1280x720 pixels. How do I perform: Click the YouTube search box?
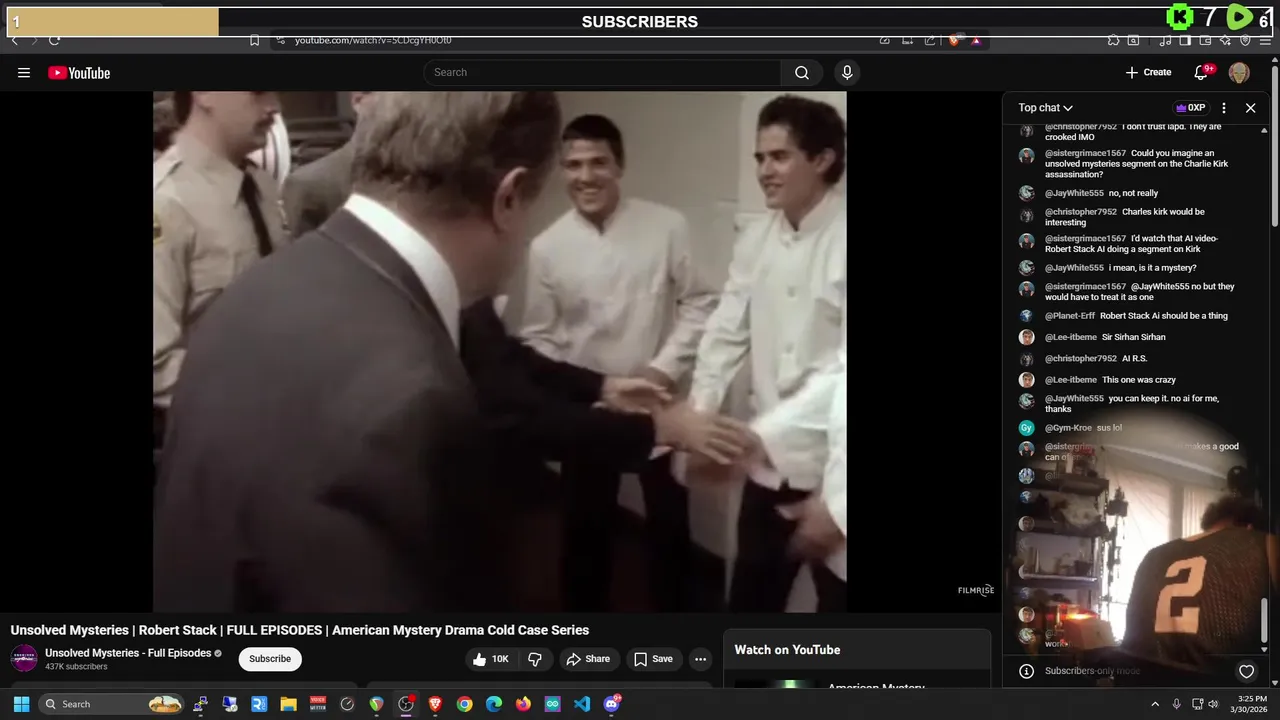603,72
